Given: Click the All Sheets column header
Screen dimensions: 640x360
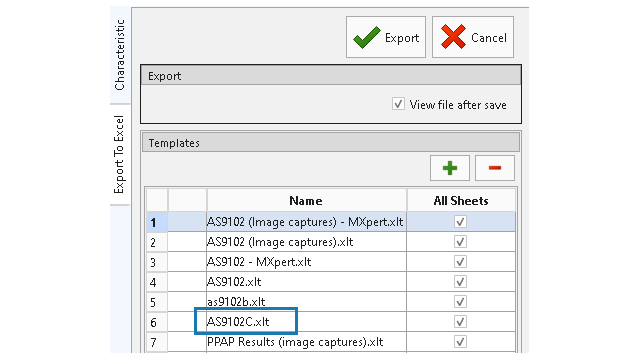Looking at the screenshot, I should click(461, 200).
